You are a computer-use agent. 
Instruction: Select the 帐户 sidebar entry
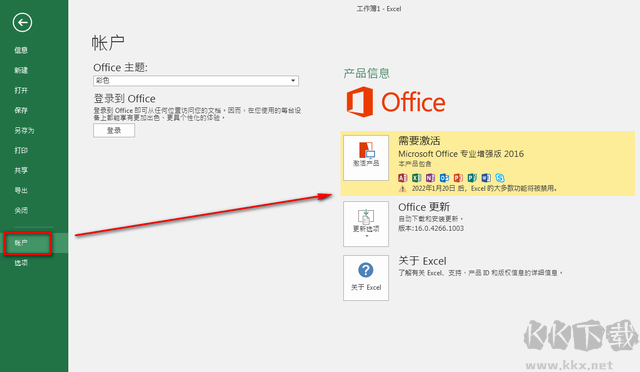(x=21, y=243)
